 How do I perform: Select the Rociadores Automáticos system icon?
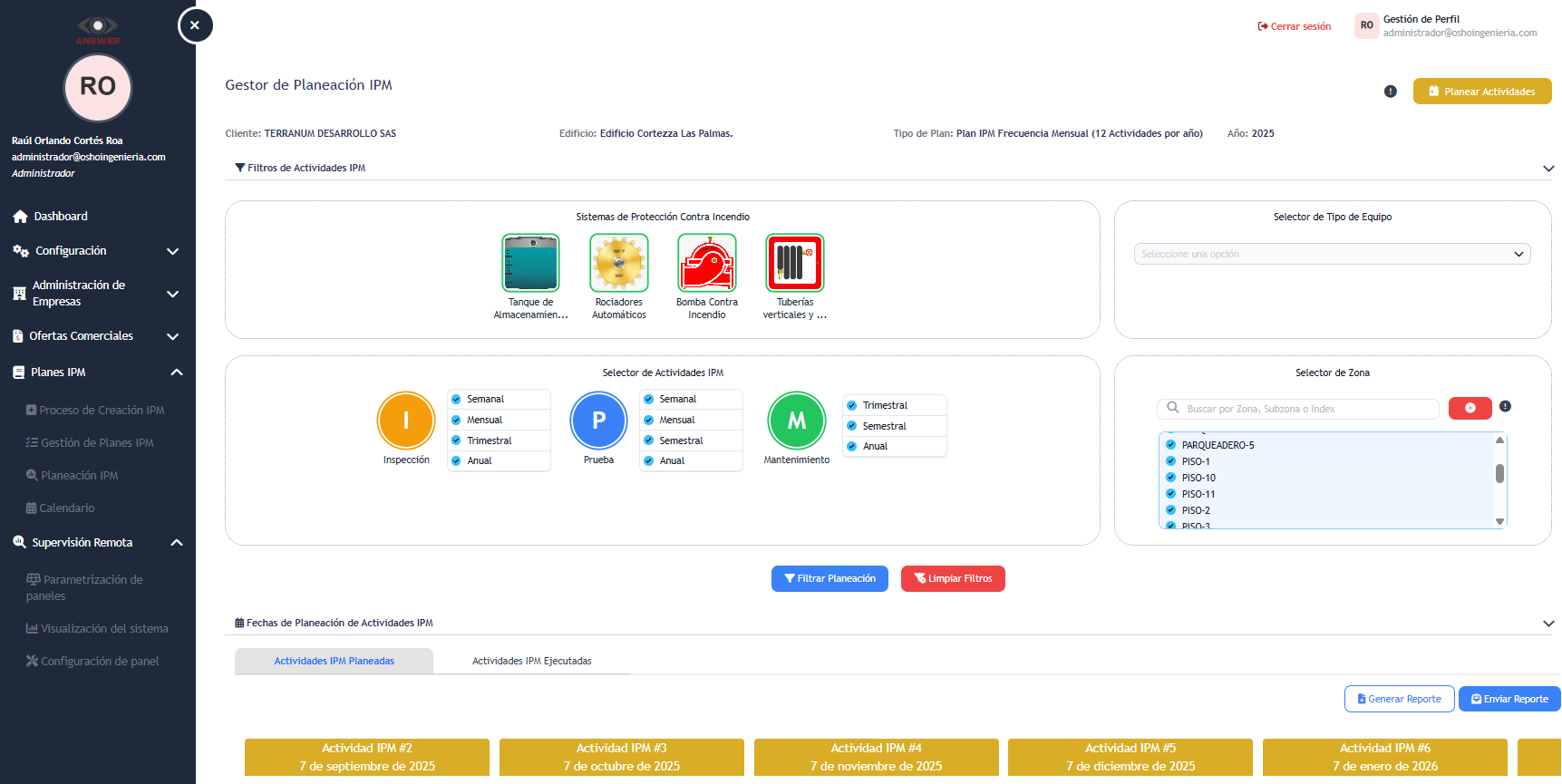coord(619,263)
